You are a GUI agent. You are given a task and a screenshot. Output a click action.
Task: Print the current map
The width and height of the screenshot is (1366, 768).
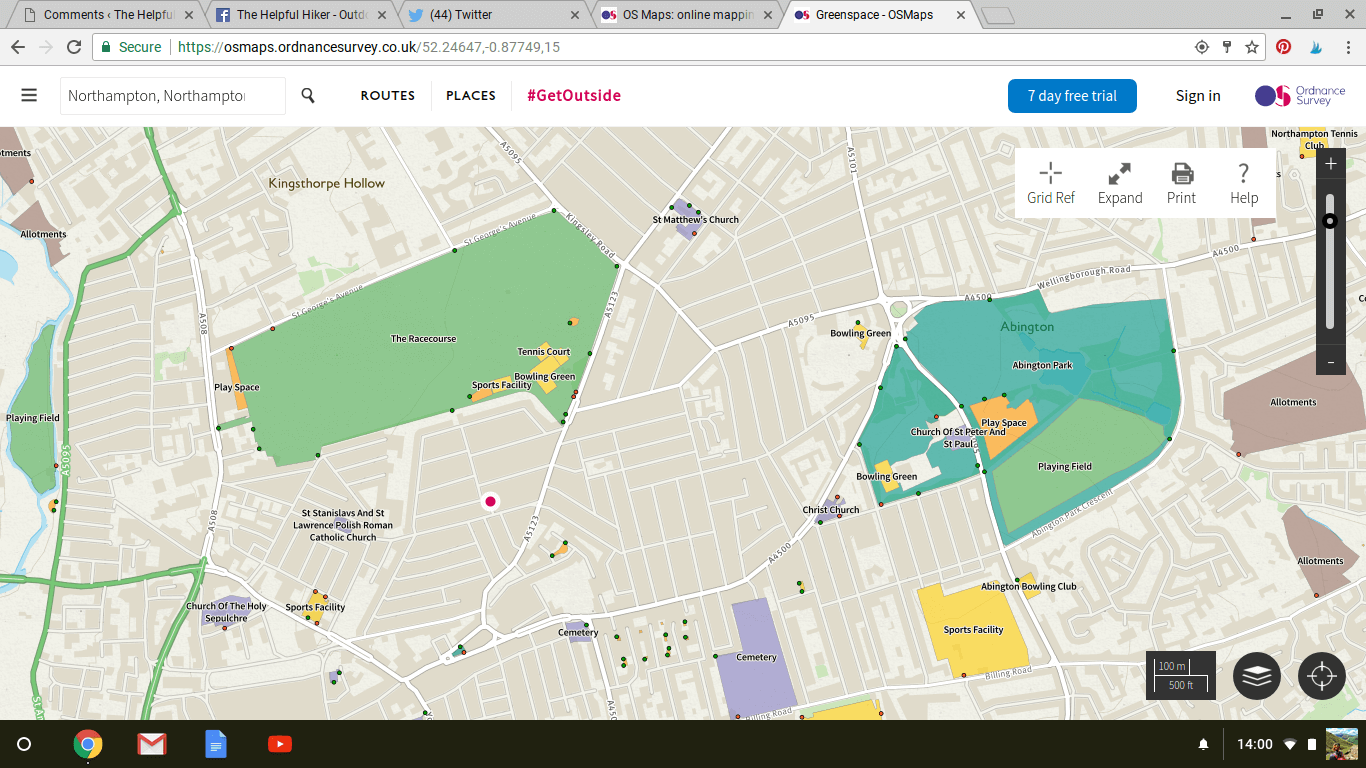click(1182, 184)
